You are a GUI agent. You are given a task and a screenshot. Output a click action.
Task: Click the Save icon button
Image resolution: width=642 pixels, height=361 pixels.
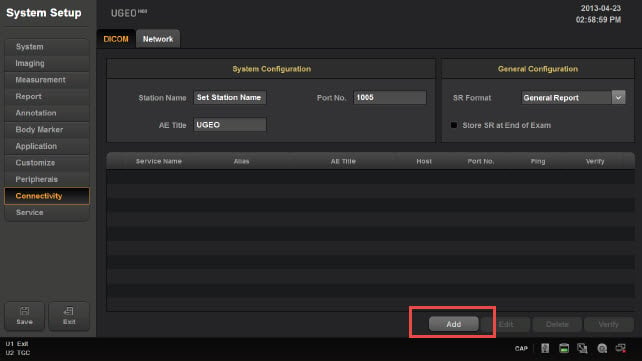pos(25,316)
